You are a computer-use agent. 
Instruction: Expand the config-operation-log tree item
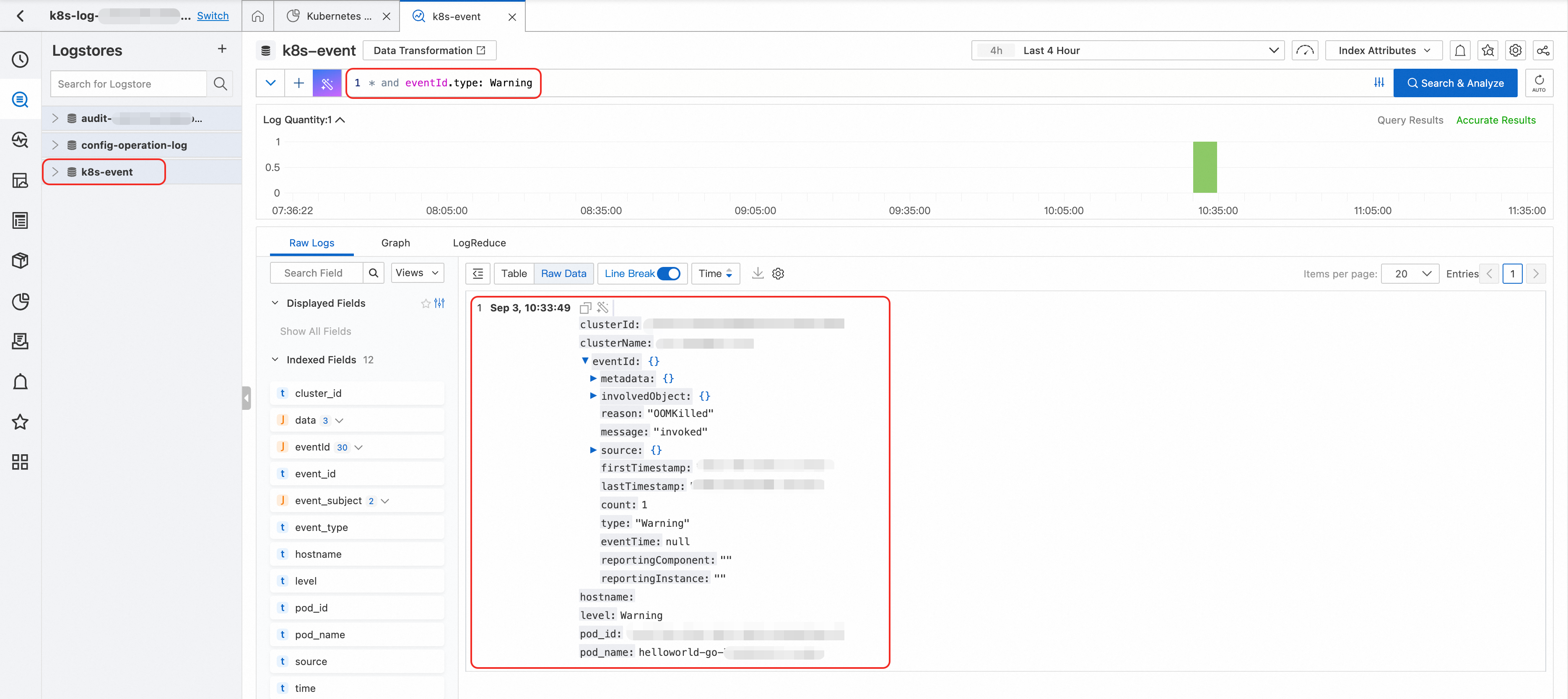(55, 145)
